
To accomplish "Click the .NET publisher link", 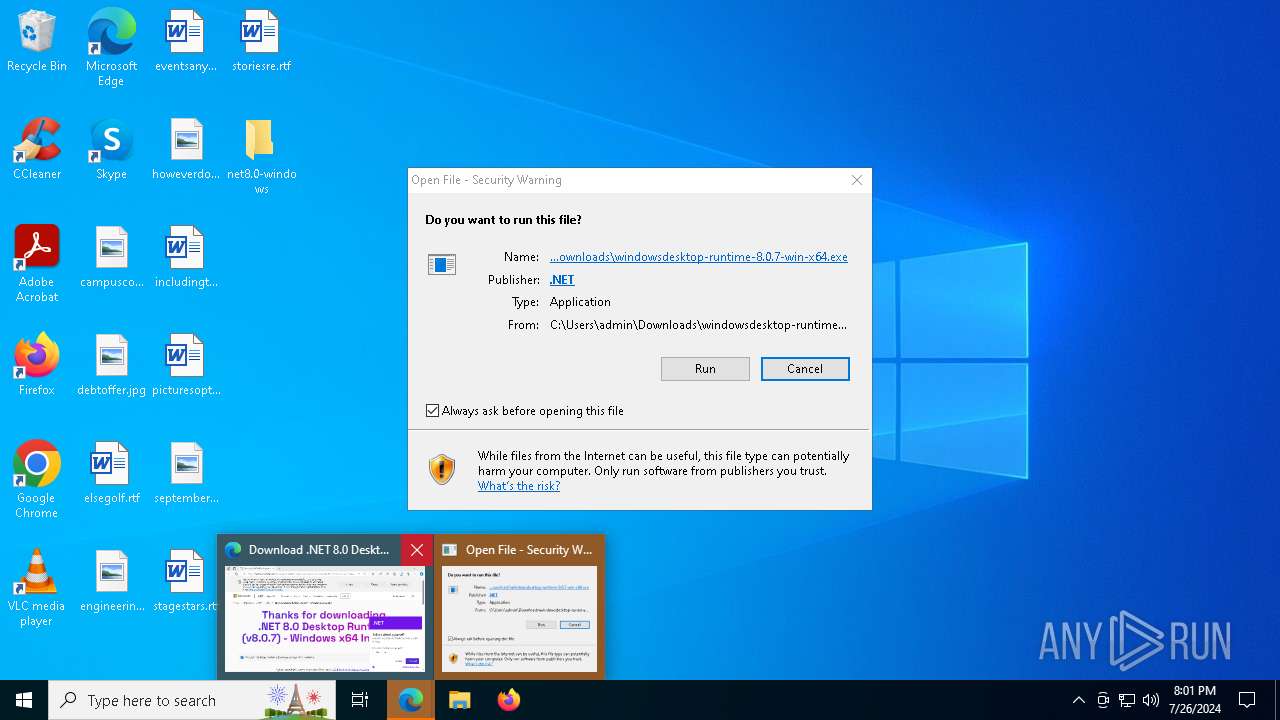I will tap(562, 280).
